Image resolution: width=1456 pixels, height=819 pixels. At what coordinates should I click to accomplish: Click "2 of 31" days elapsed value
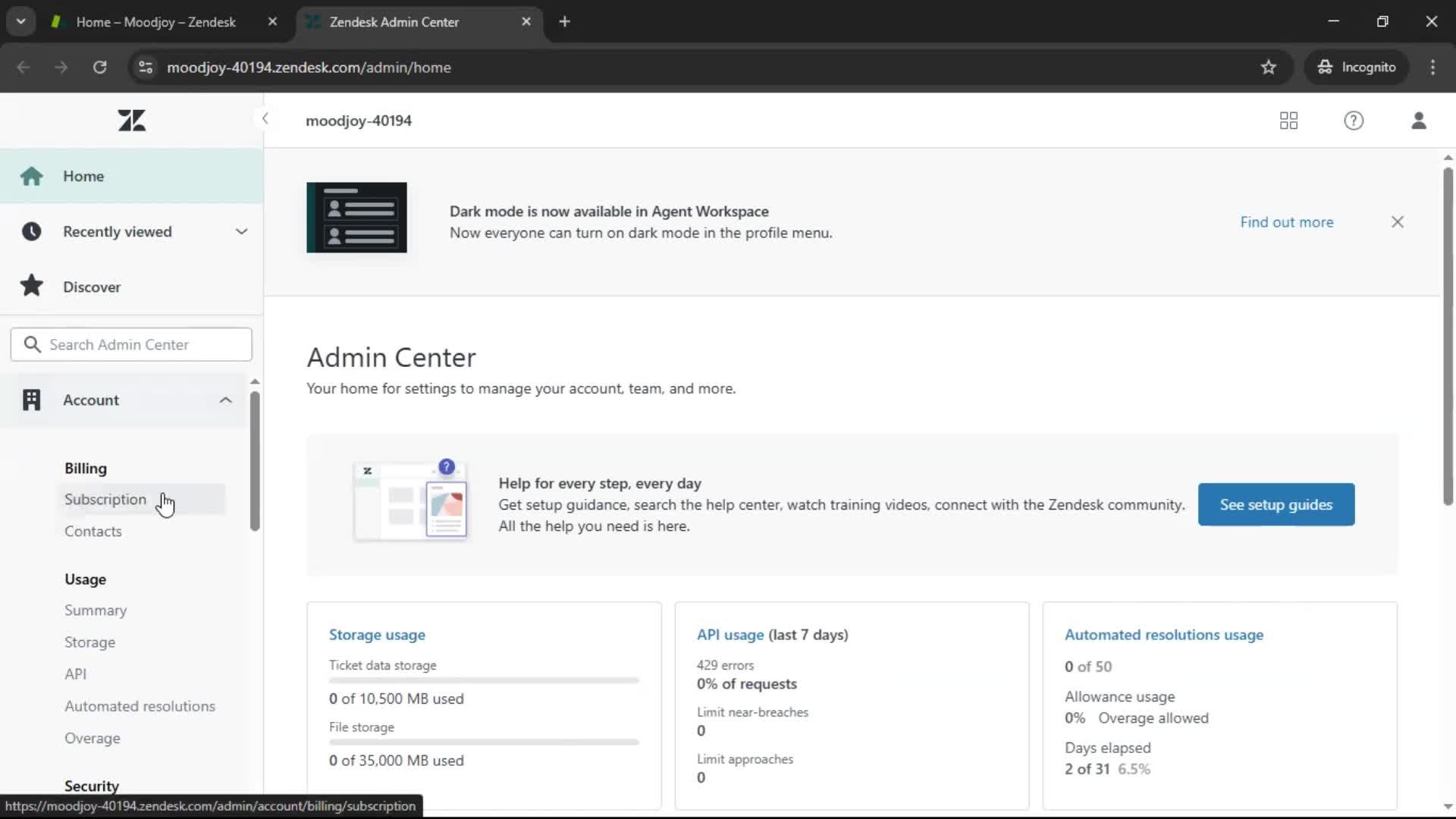coord(1087,769)
